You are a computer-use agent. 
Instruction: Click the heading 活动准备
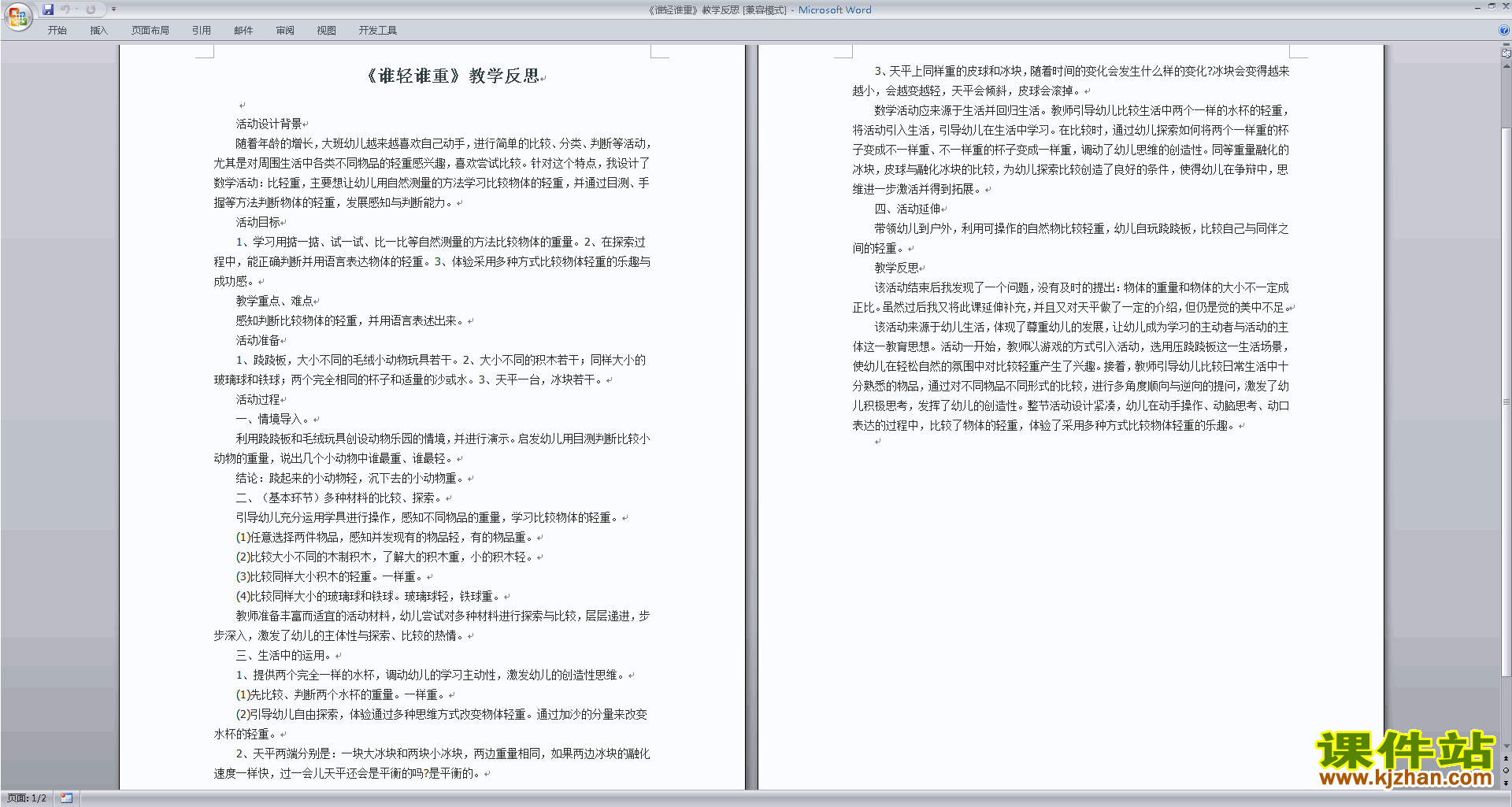click(258, 340)
